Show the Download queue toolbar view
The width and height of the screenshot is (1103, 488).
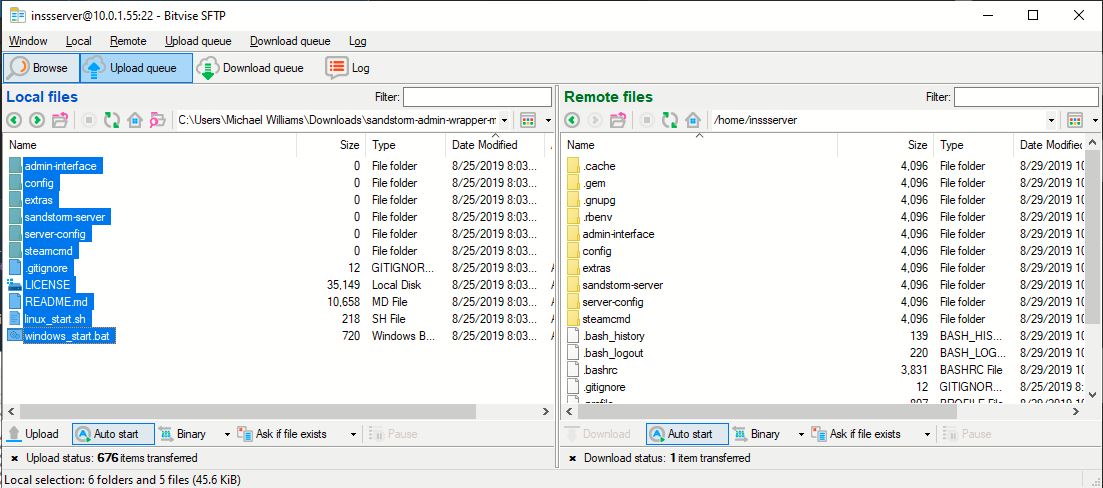pos(250,68)
